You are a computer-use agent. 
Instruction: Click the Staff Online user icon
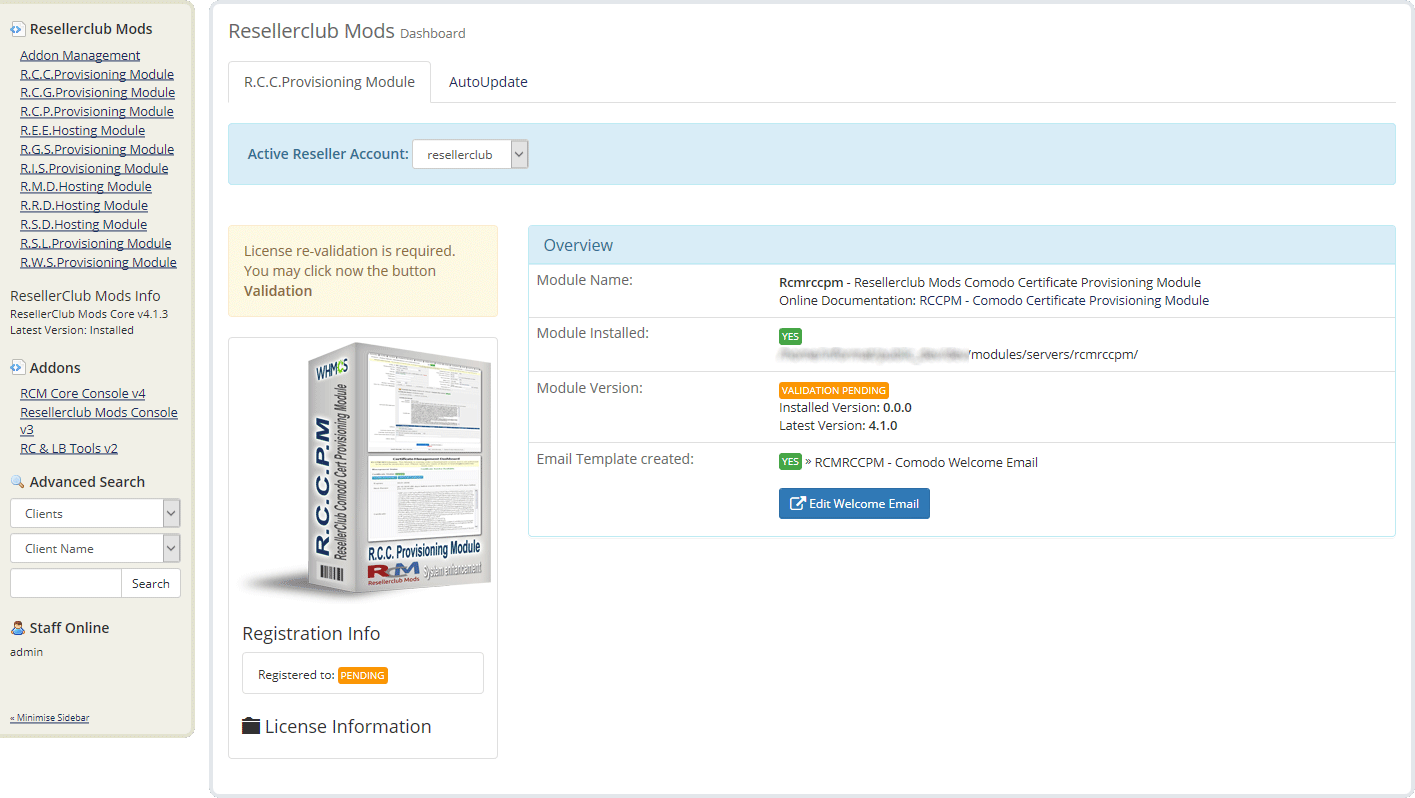click(x=17, y=628)
